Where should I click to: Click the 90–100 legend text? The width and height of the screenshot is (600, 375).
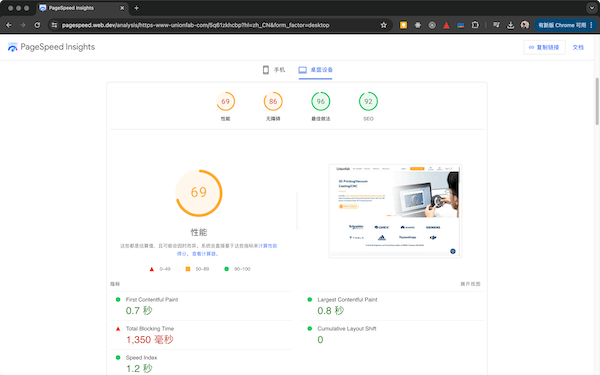(242, 269)
